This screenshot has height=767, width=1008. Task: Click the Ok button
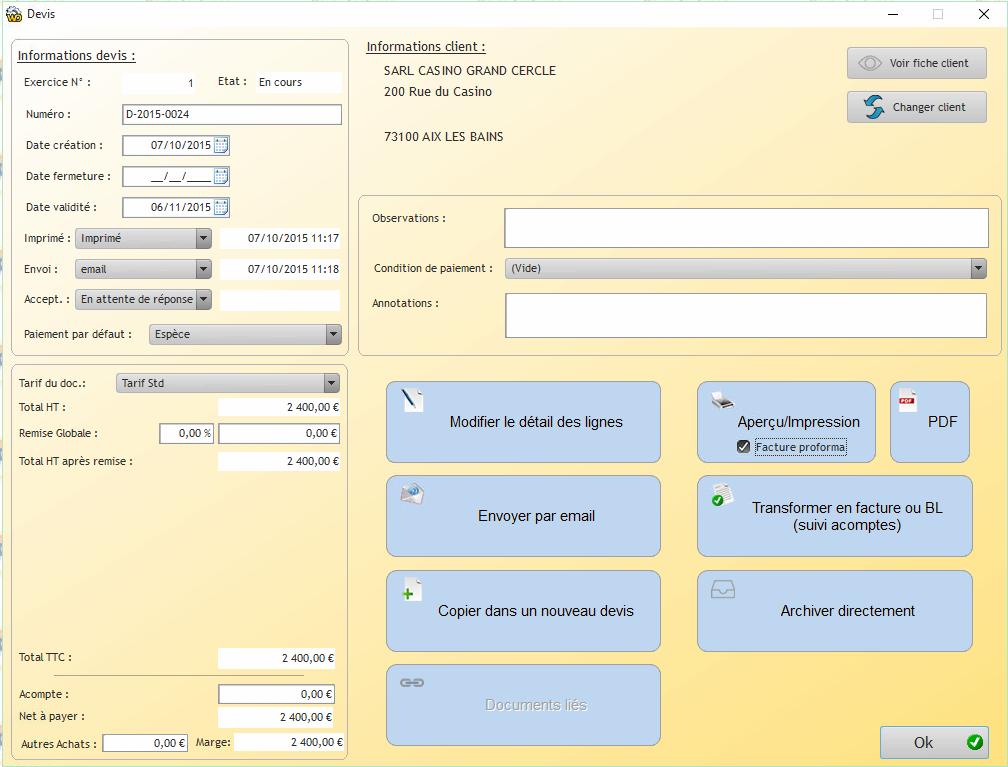[x=933, y=742]
